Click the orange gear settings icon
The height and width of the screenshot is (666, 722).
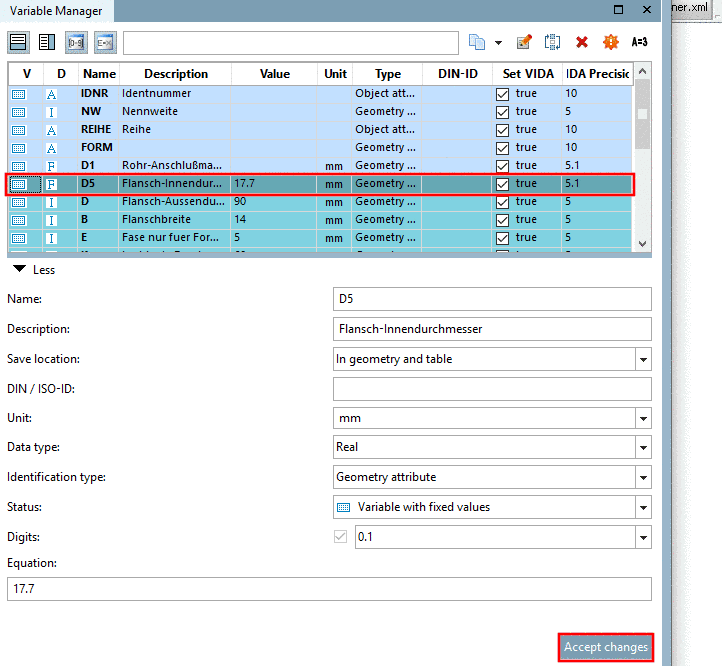coord(611,42)
